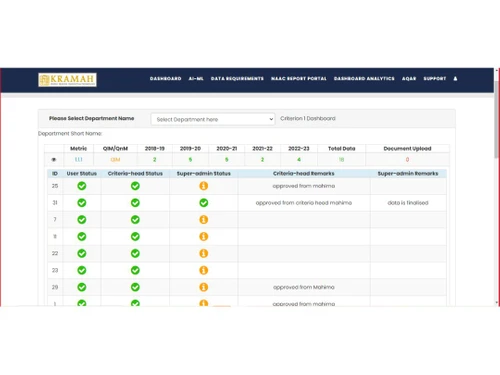Click Criteria-head Remarks column header
Image resolution: width=500 pixels, height=375 pixels.
click(x=304, y=174)
